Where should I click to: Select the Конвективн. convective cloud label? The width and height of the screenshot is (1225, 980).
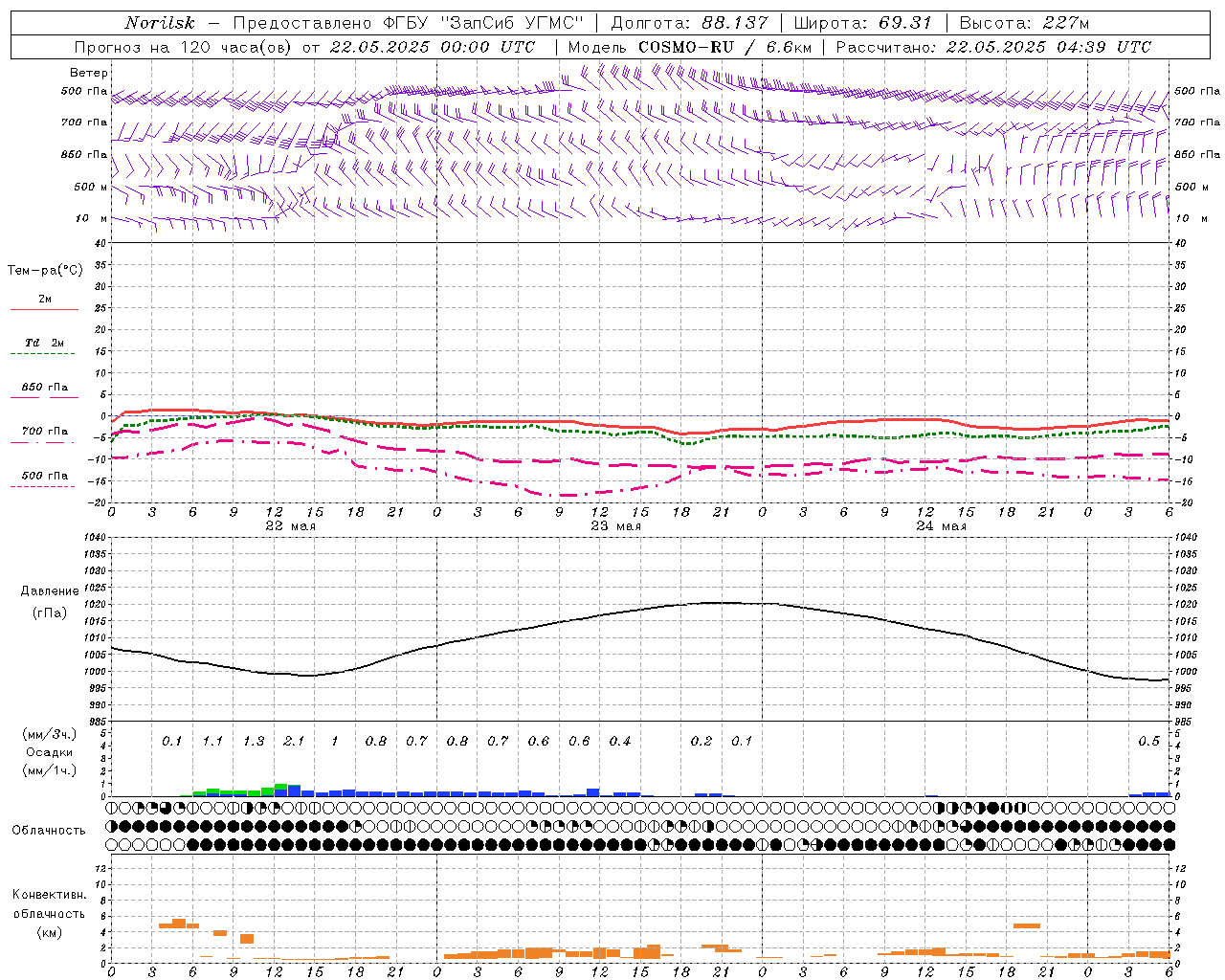[49, 895]
